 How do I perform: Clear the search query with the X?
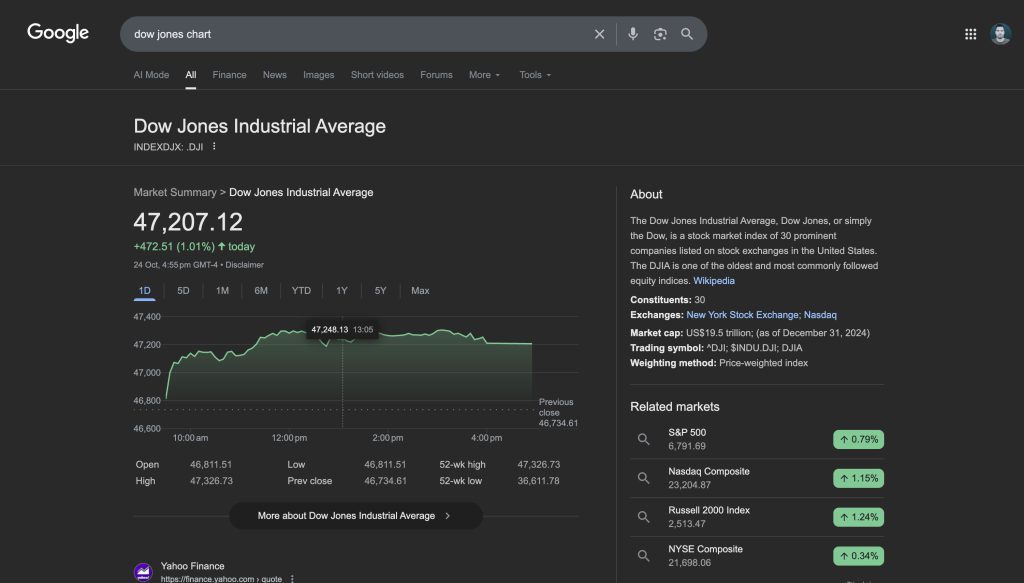599,33
